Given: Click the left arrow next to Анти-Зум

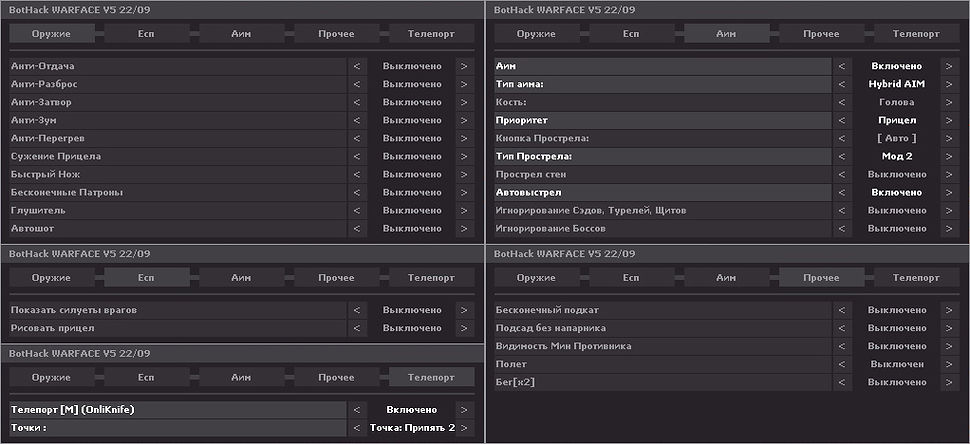Looking at the screenshot, I should [357, 120].
